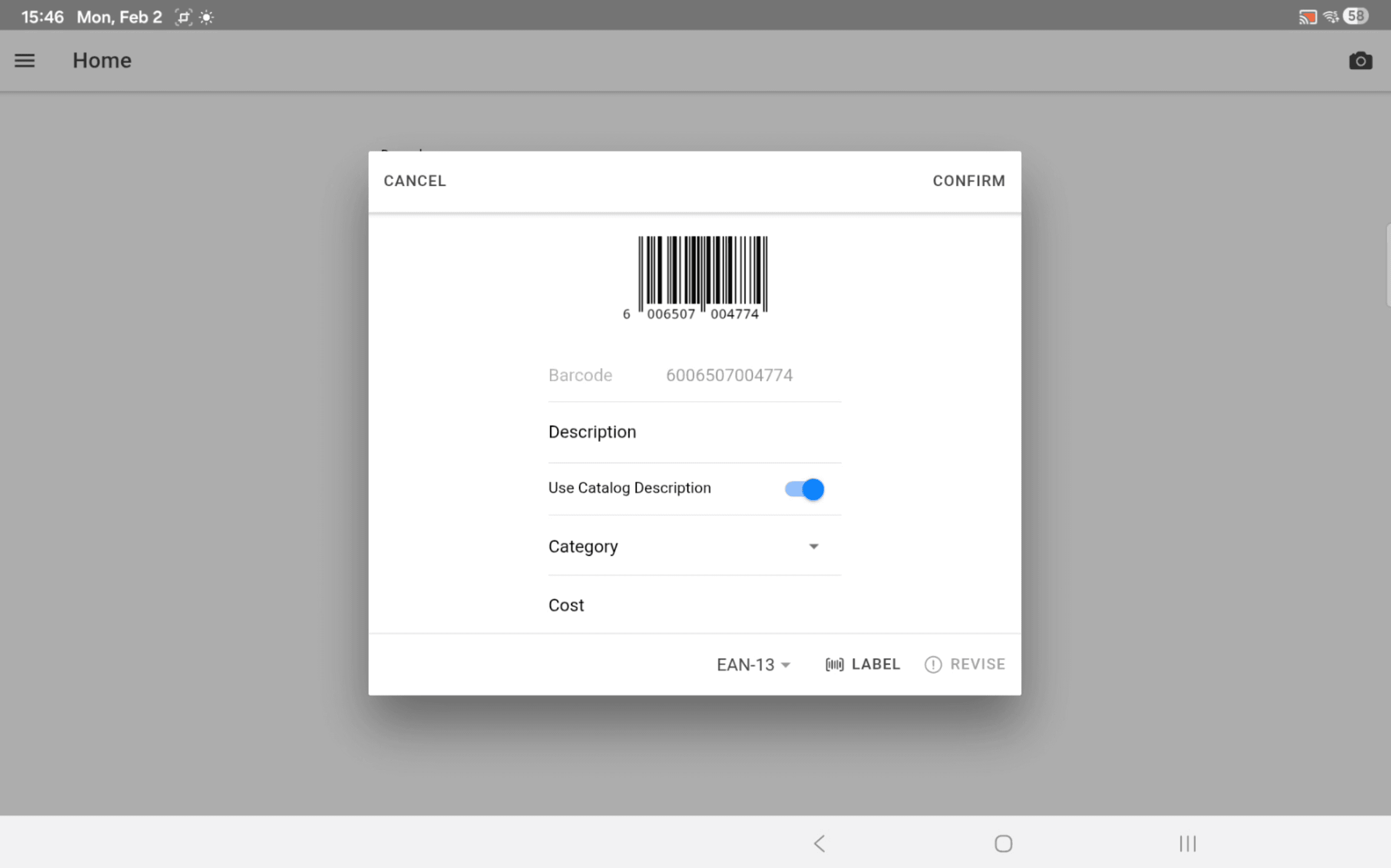Tap the Android recent apps button
This screenshot has height=868, width=1391.
pos(1187,843)
